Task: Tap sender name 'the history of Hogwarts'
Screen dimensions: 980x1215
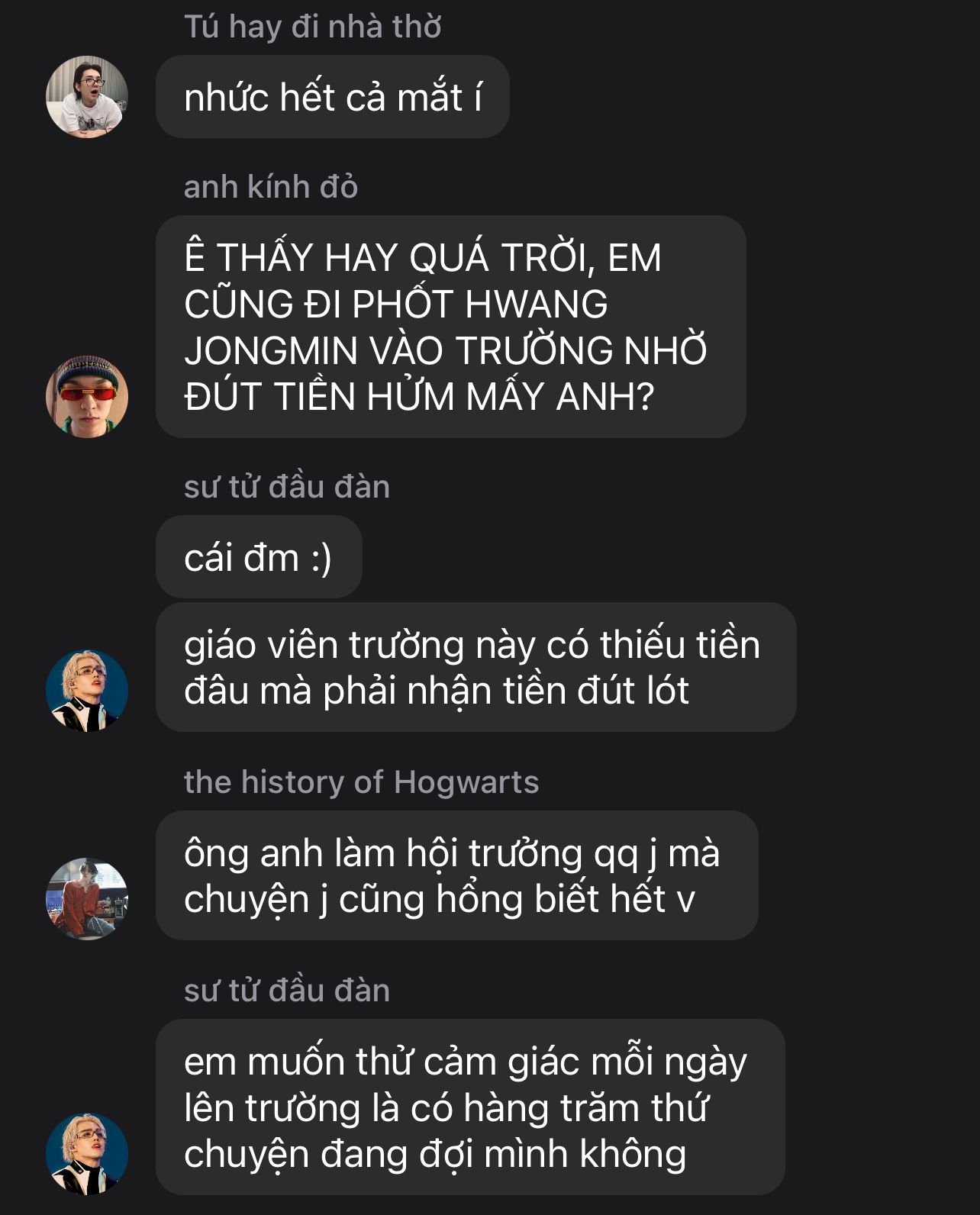Action: pos(362,782)
